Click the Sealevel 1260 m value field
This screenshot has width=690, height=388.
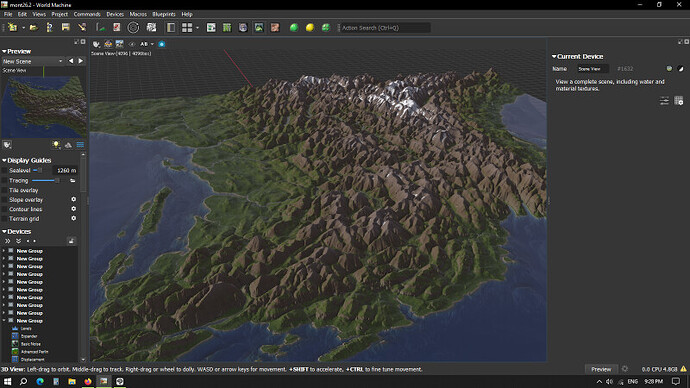pyautogui.click(x=65, y=170)
